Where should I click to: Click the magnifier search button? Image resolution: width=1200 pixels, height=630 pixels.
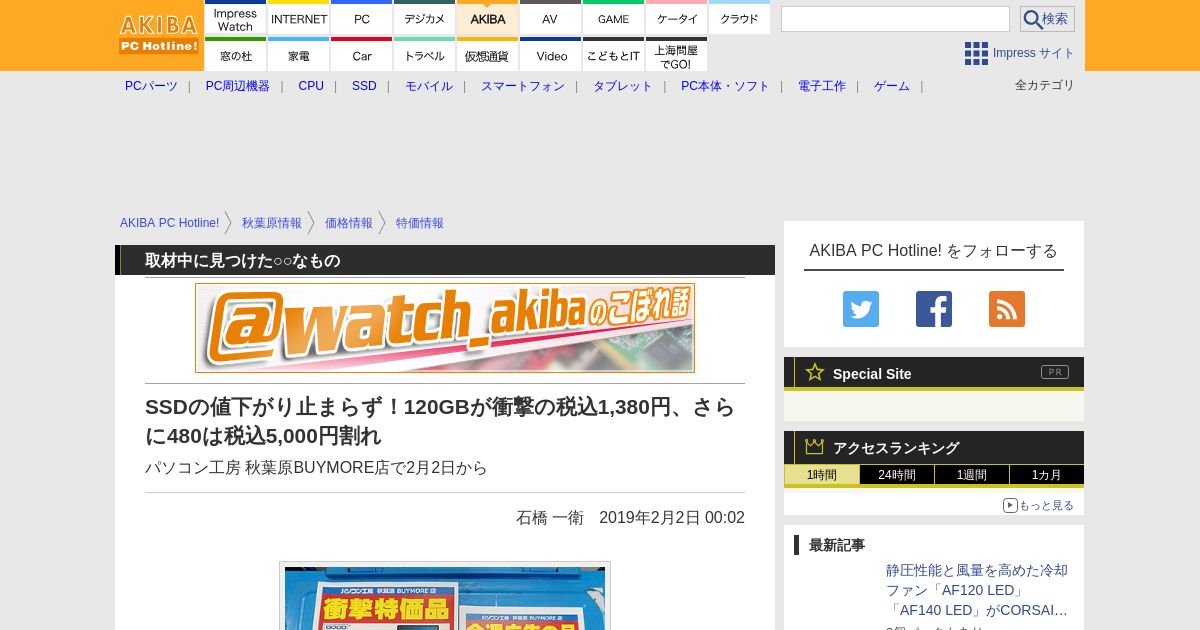pyautogui.click(x=1047, y=19)
